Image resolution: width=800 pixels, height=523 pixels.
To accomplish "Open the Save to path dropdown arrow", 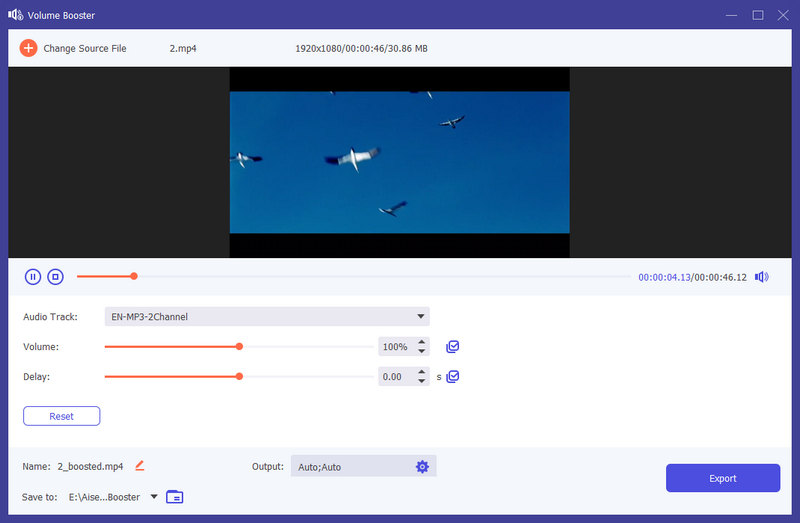I will coord(153,497).
